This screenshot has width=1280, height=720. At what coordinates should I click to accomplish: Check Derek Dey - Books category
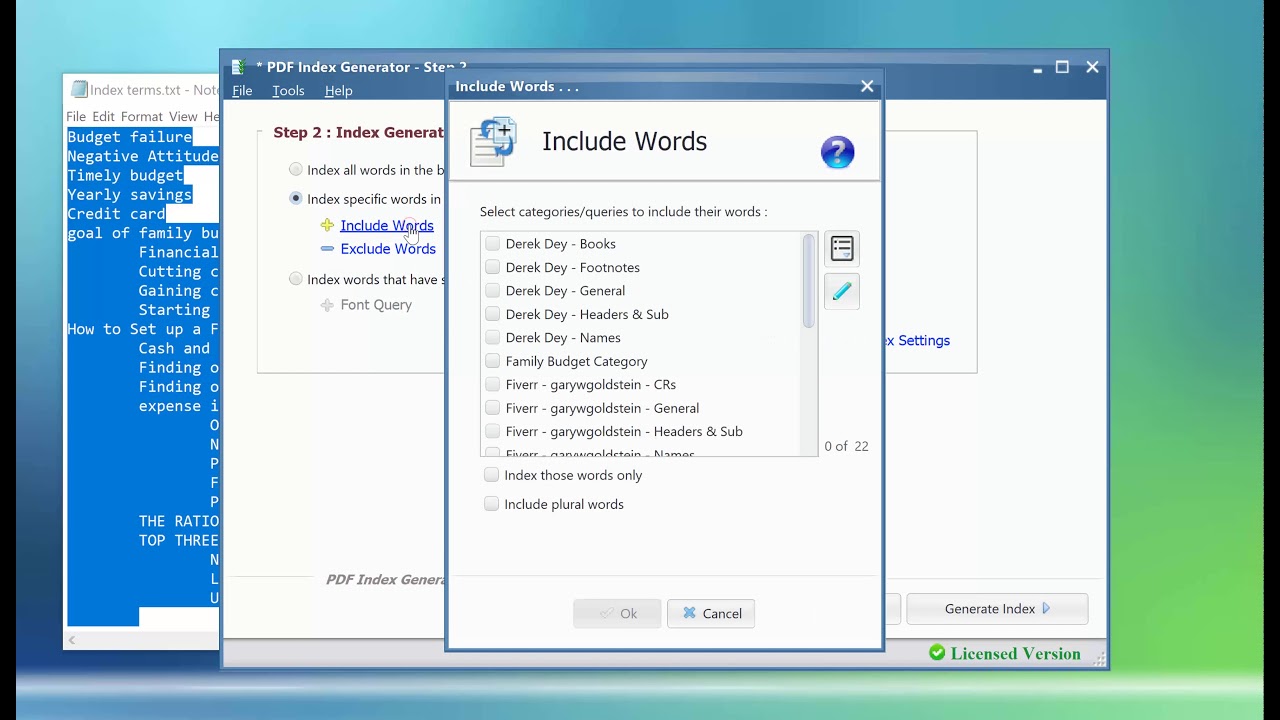(x=492, y=243)
